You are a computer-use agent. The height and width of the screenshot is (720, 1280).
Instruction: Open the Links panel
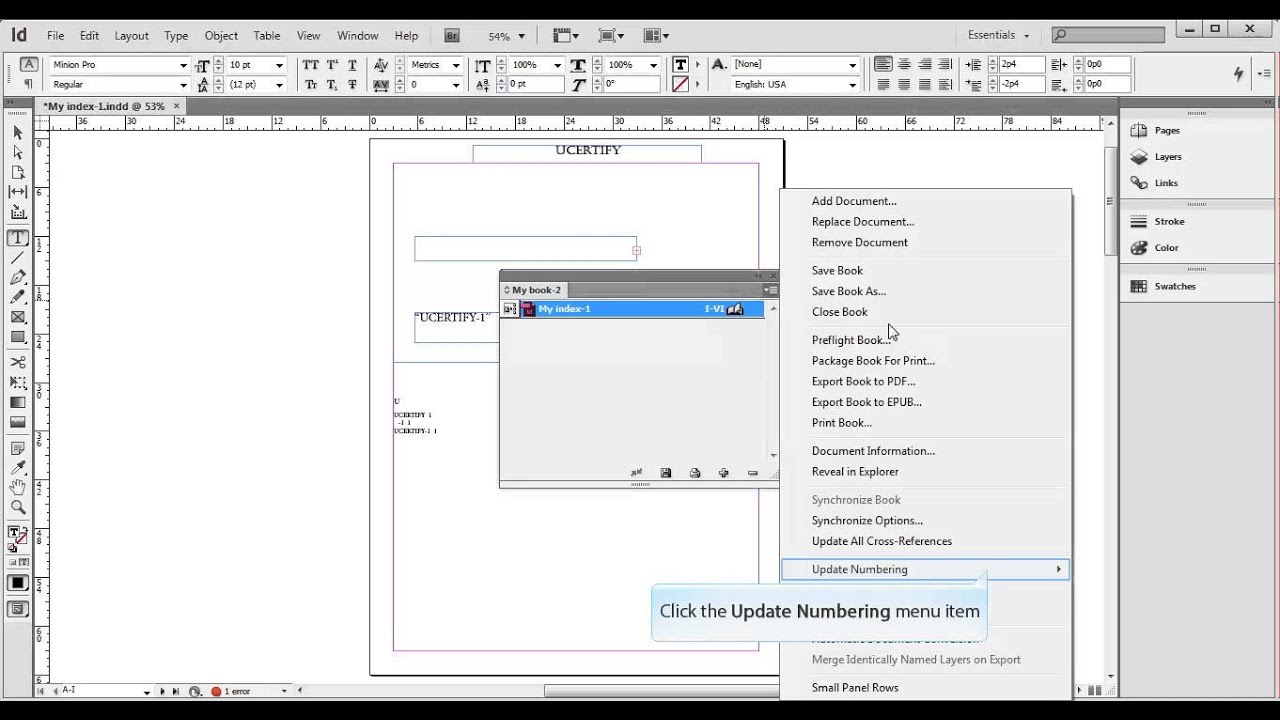[1165, 183]
